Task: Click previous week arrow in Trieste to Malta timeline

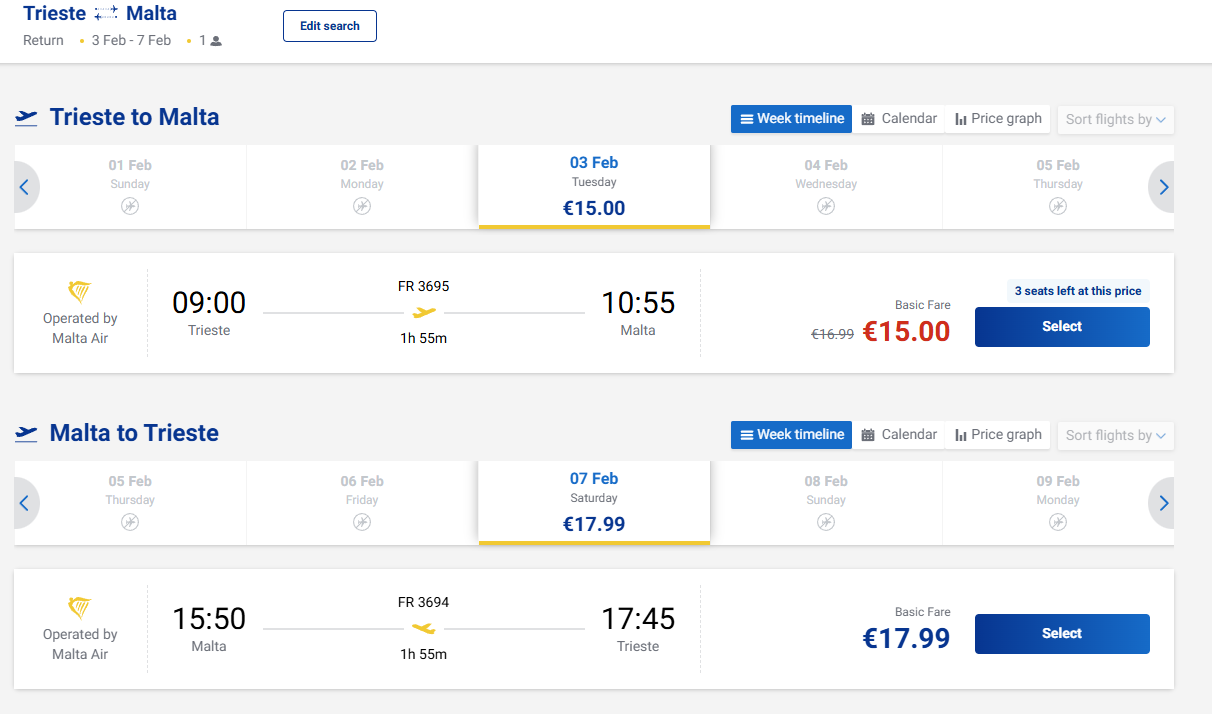Action: 25,187
